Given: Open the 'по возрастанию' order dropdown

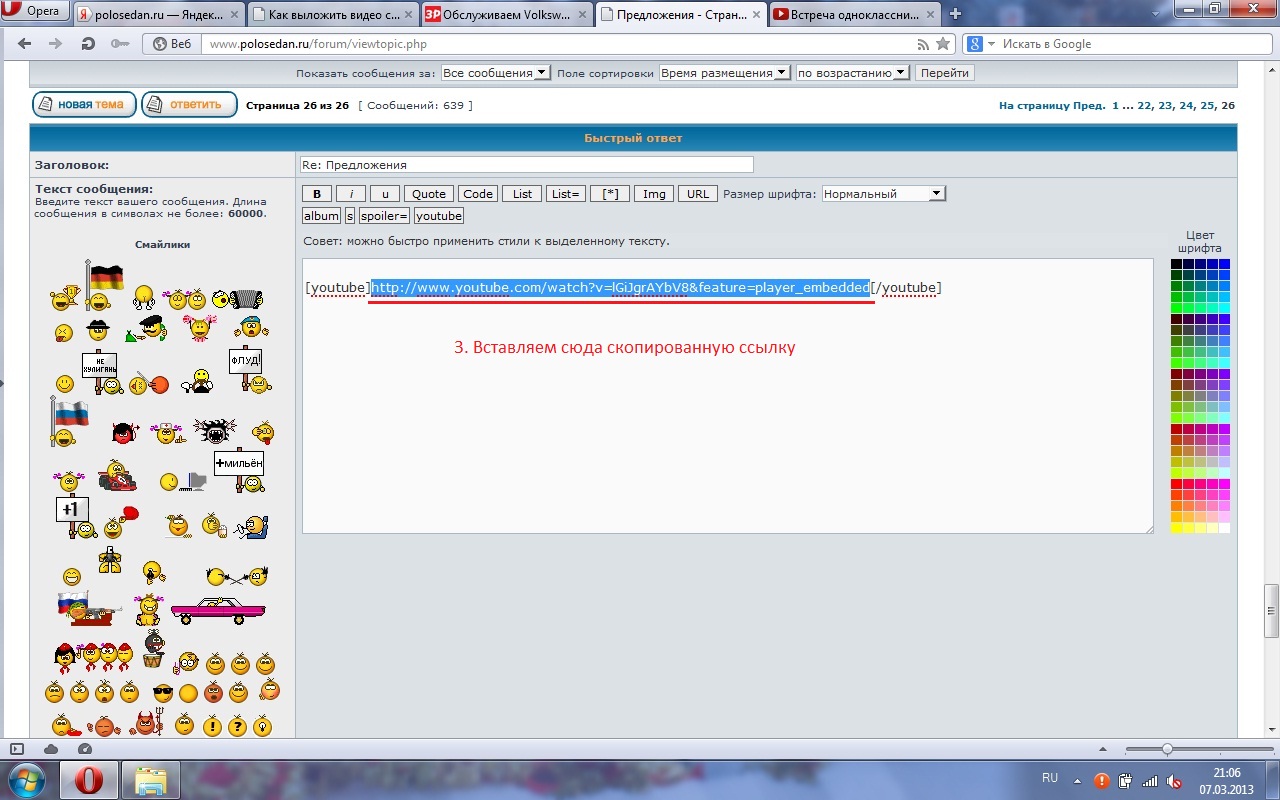Looking at the screenshot, I should [x=851, y=73].
